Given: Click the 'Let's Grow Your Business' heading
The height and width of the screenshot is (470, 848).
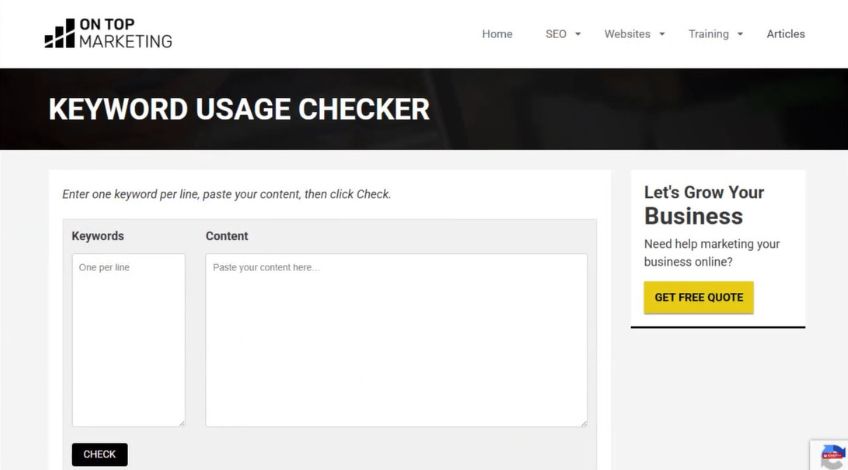Looking at the screenshot, I should coord(704,204).
